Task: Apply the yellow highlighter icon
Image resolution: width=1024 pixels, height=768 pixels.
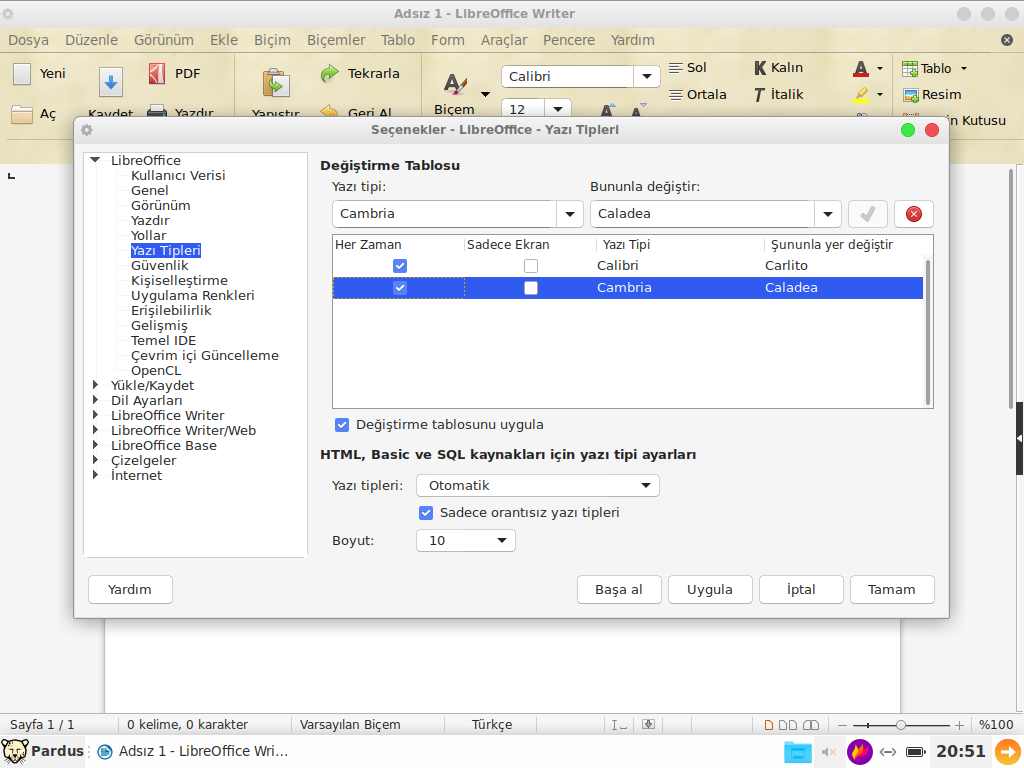Action: (861, 95)
